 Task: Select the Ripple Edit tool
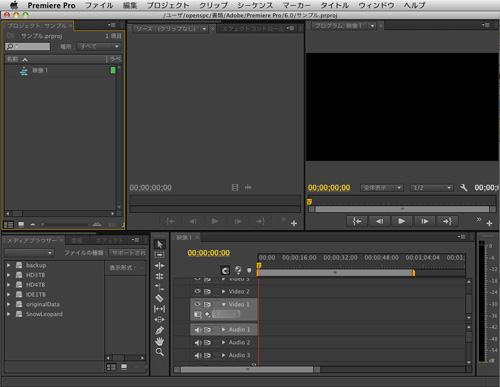160,266
